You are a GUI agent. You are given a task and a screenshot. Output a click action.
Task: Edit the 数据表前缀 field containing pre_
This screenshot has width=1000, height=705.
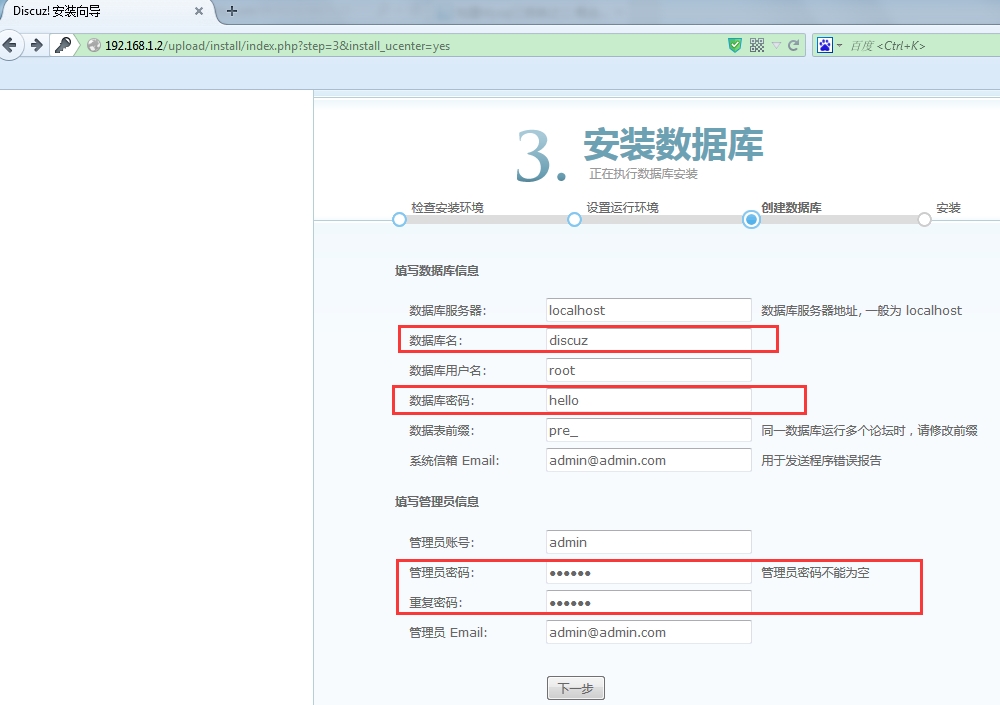pyautogui.click(x=649, y=430)
